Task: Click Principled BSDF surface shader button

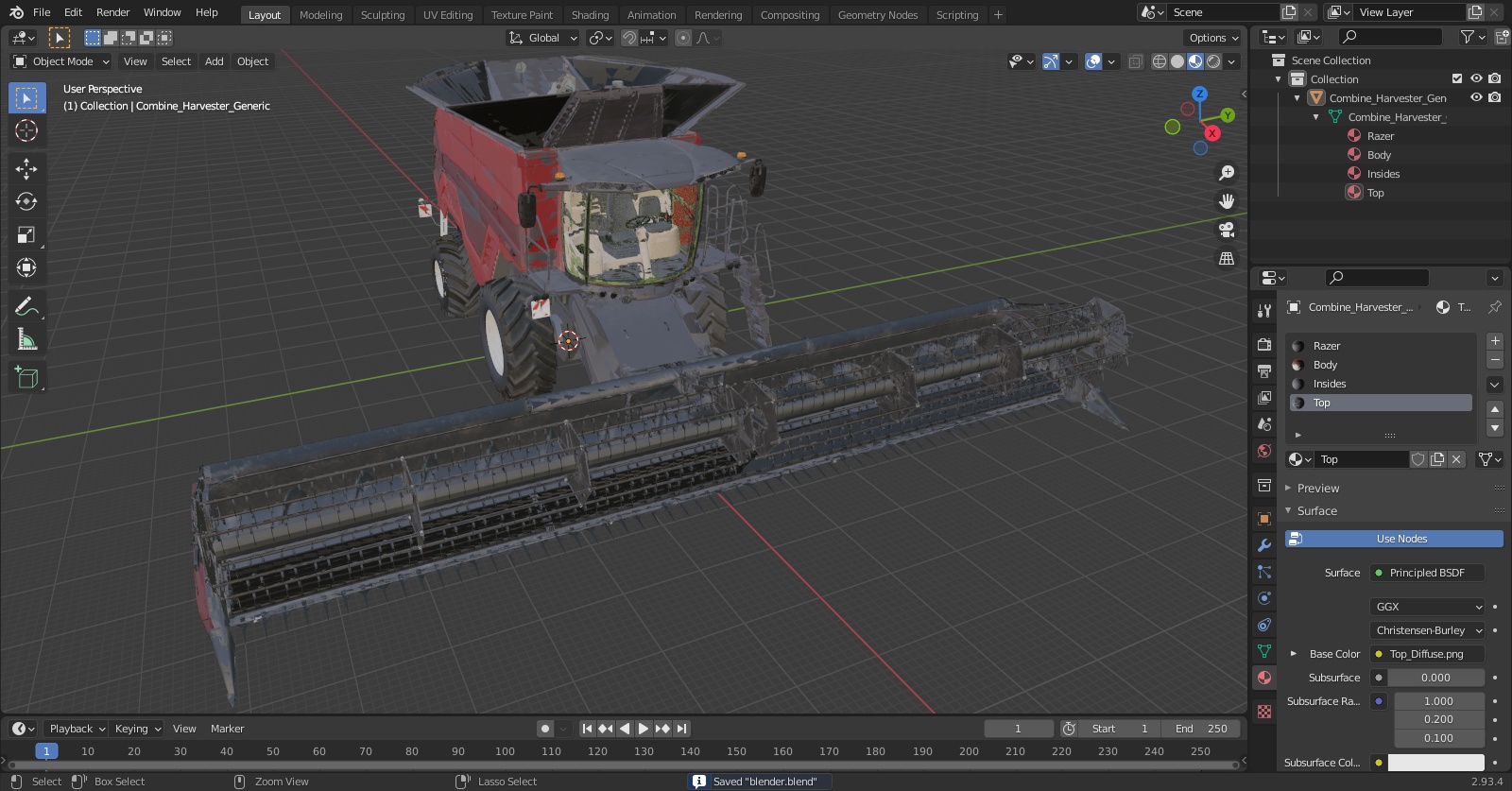Action: pos(1428,573)
